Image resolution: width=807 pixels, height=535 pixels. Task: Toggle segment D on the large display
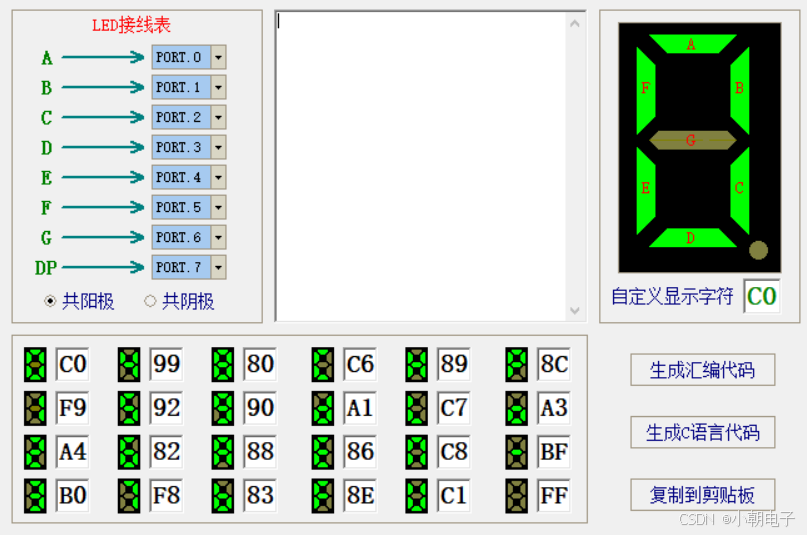pos(692,238)
